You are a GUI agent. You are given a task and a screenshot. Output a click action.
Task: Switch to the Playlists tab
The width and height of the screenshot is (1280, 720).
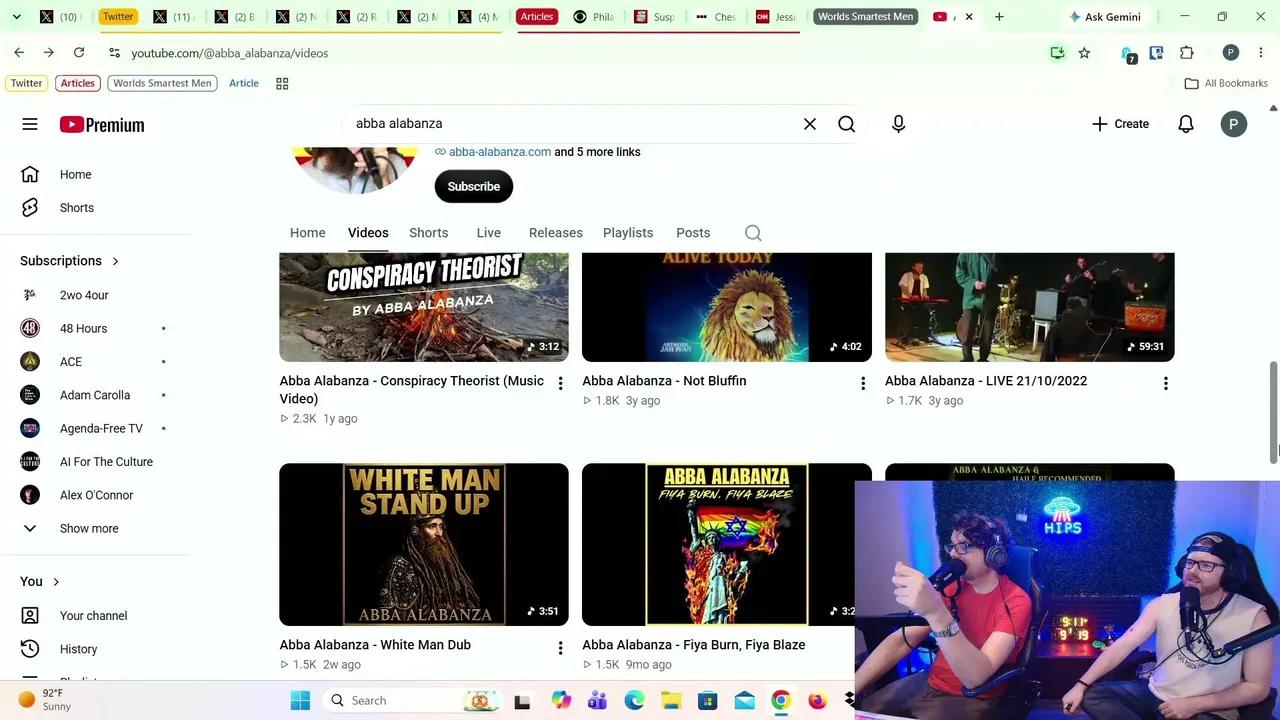628,233
